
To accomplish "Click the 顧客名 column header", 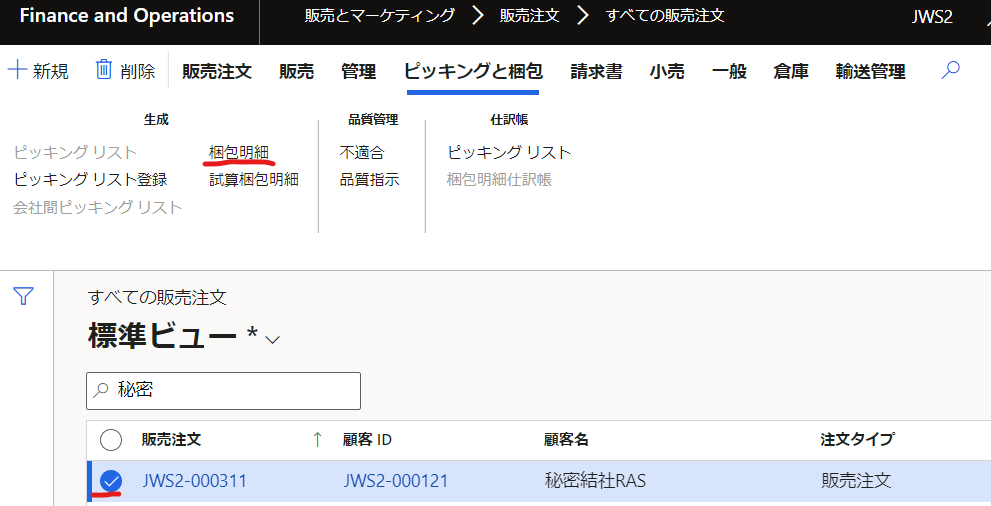I will 566,440.
